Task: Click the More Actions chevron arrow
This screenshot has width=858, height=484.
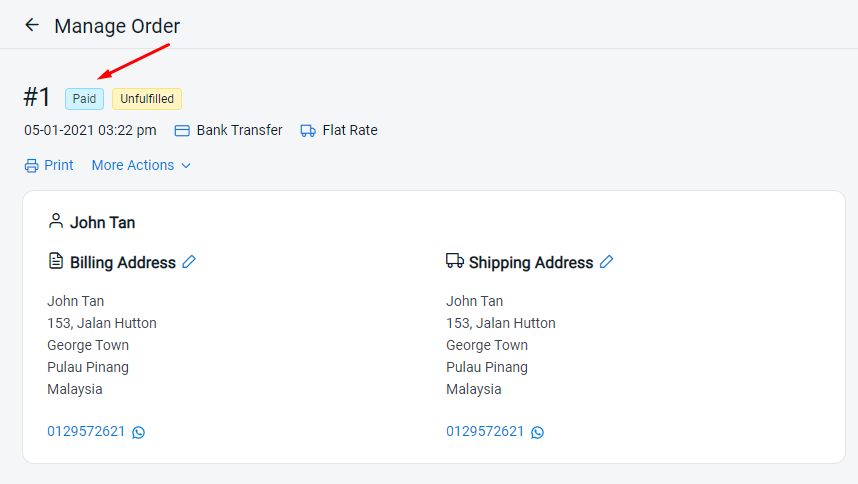Action: (186, 166)
